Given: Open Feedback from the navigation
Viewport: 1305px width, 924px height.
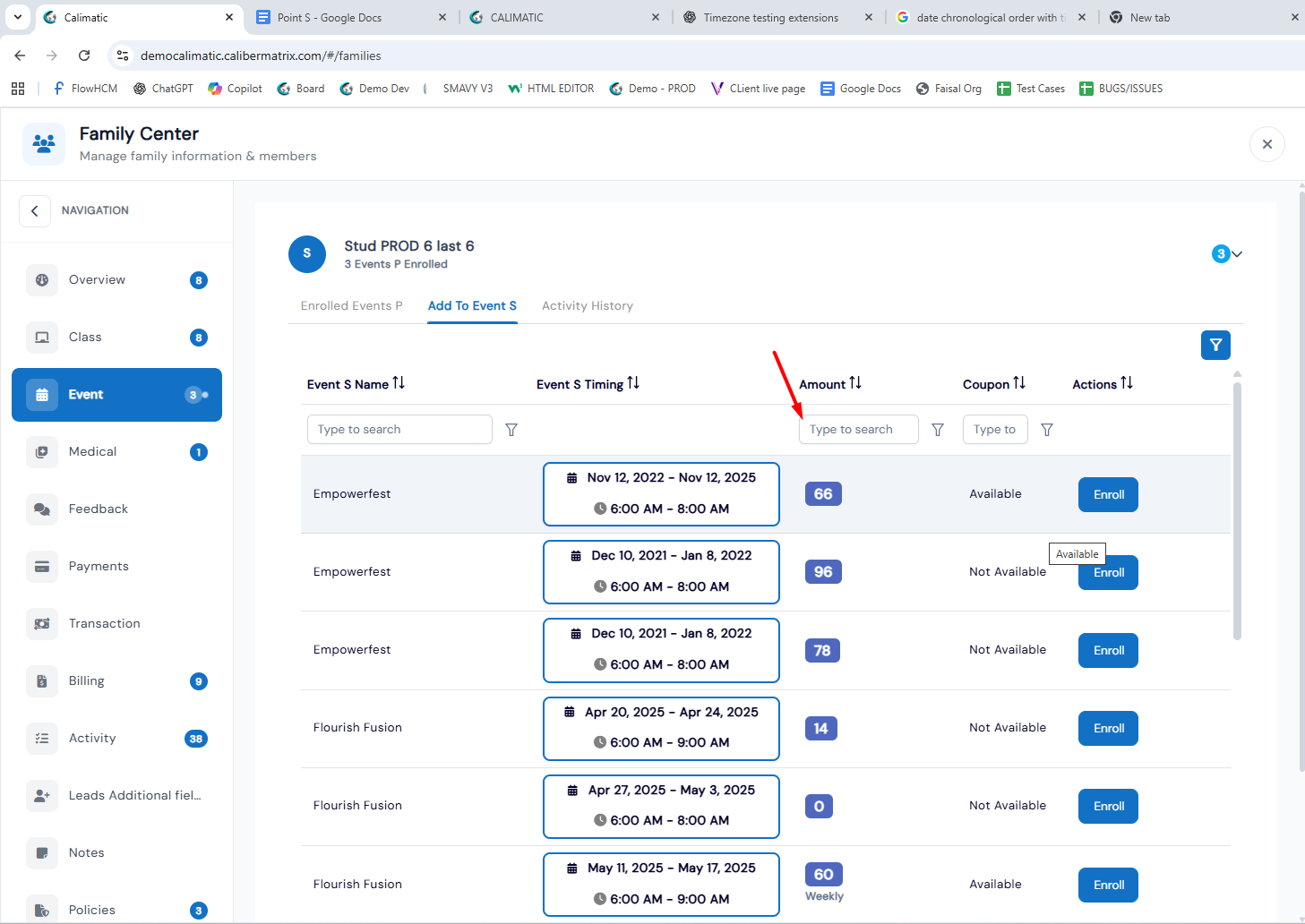Looking at the screenshot, I should point(116,509).
